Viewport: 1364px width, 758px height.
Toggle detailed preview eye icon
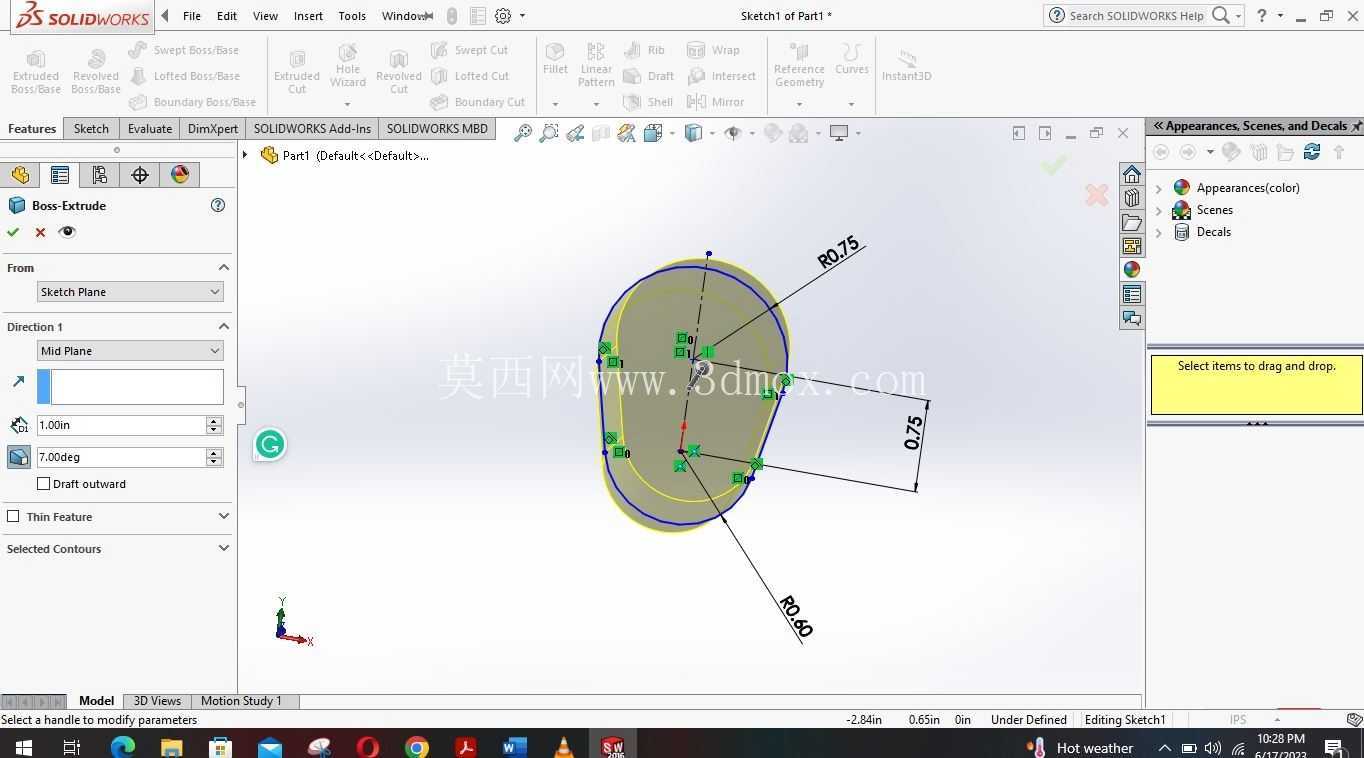[x=67, y=232]
